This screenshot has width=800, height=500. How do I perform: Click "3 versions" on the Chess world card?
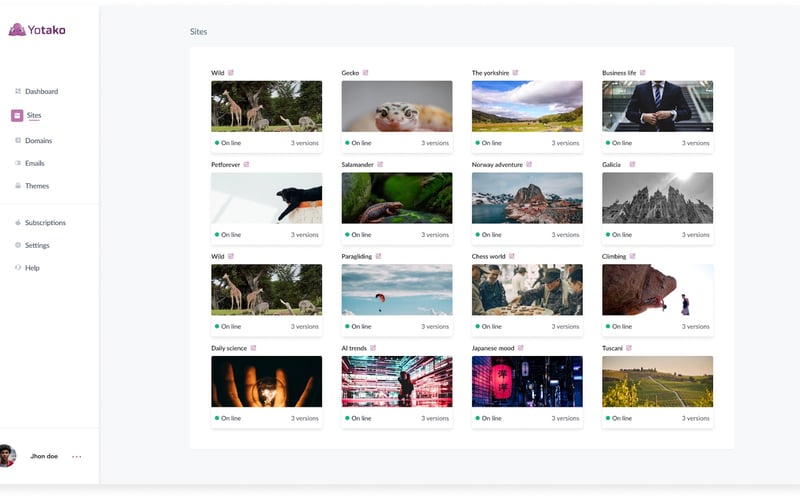565,327
